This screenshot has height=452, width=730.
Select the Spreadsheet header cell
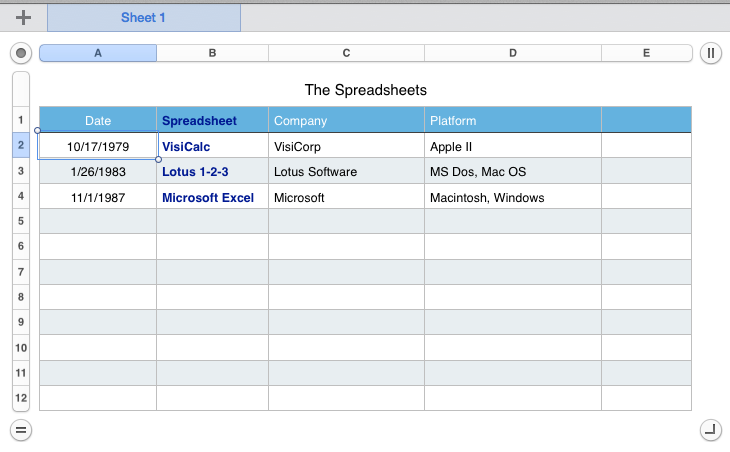click(x=212, y=120)
